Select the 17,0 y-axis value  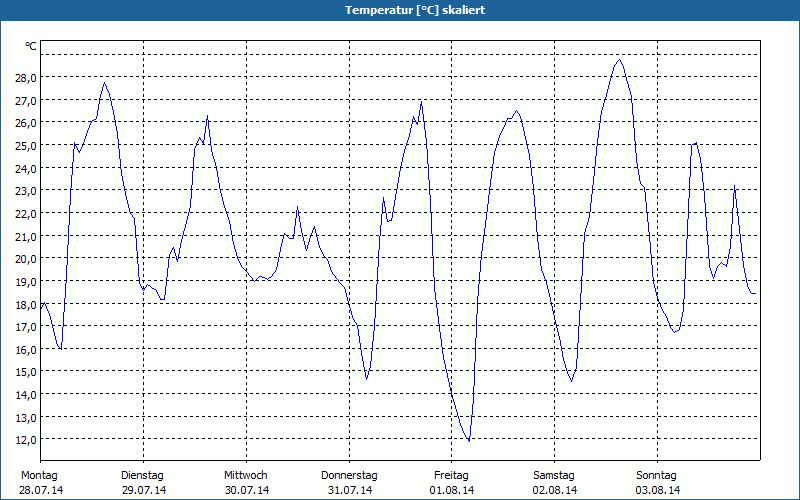point(26,327)
